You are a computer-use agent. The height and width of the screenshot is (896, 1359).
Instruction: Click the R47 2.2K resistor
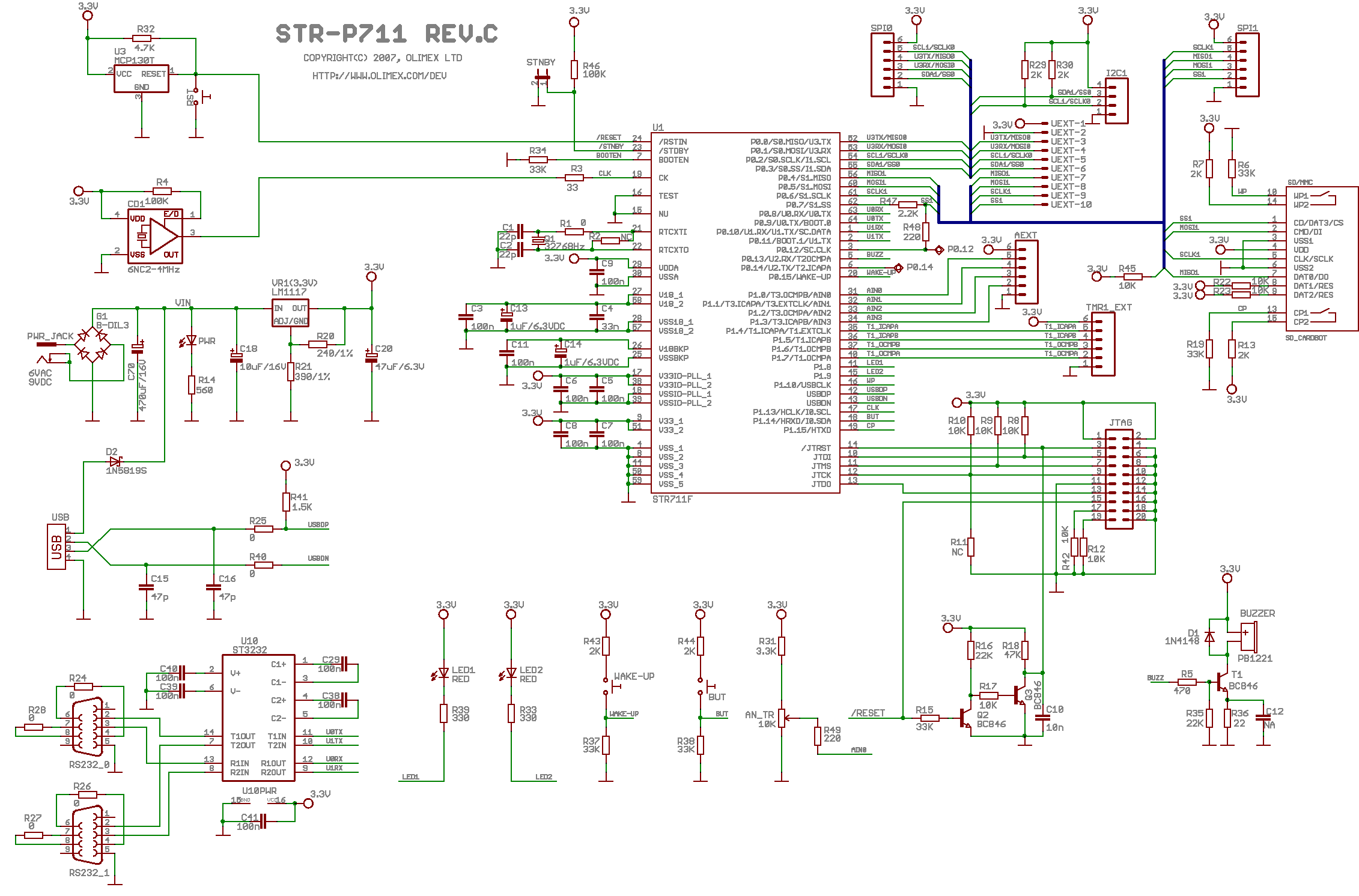pyautogui.click(x=907, y=205)
